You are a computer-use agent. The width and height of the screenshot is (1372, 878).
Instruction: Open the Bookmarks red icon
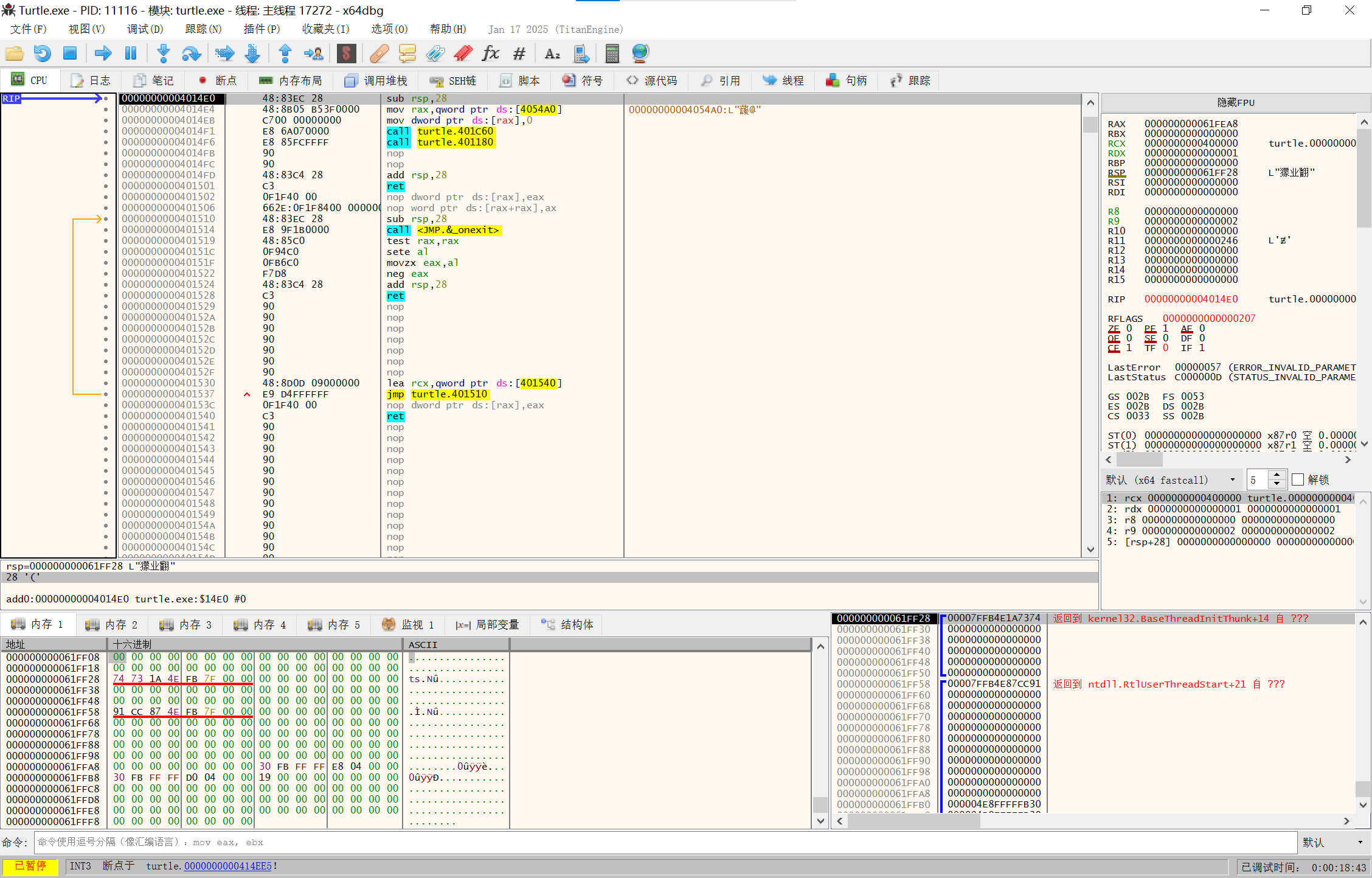pos(463,54)
